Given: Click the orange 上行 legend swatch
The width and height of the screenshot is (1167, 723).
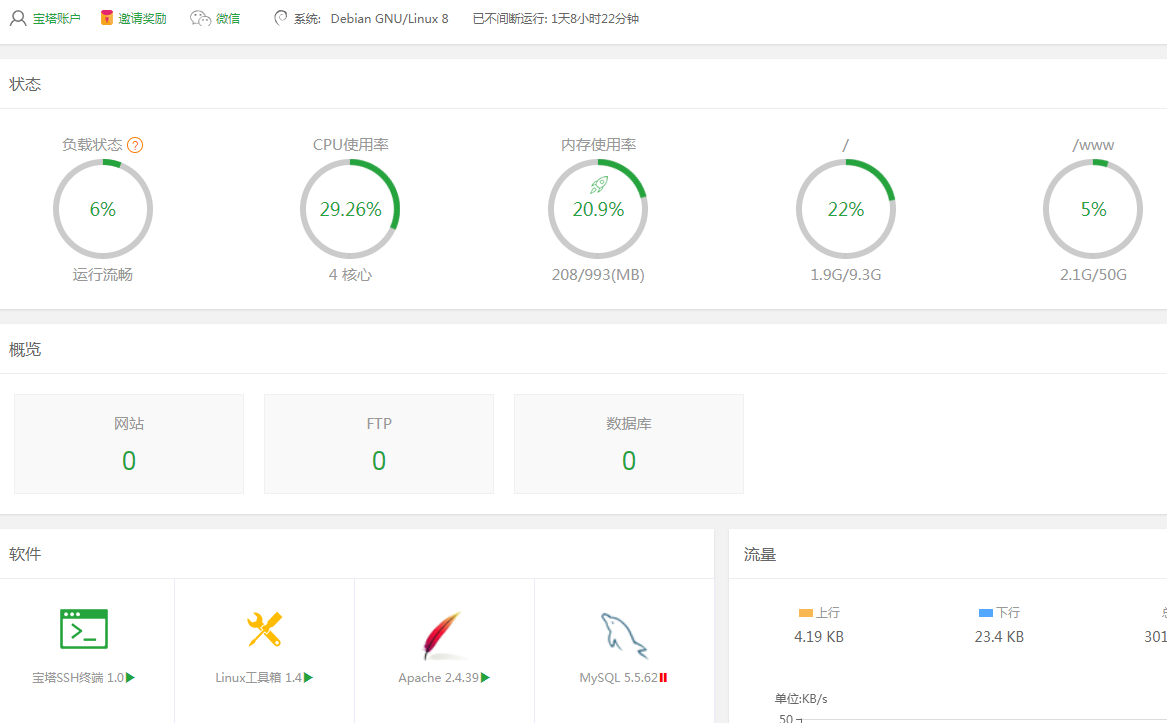Looking at the screenshot, I should 805,613.
